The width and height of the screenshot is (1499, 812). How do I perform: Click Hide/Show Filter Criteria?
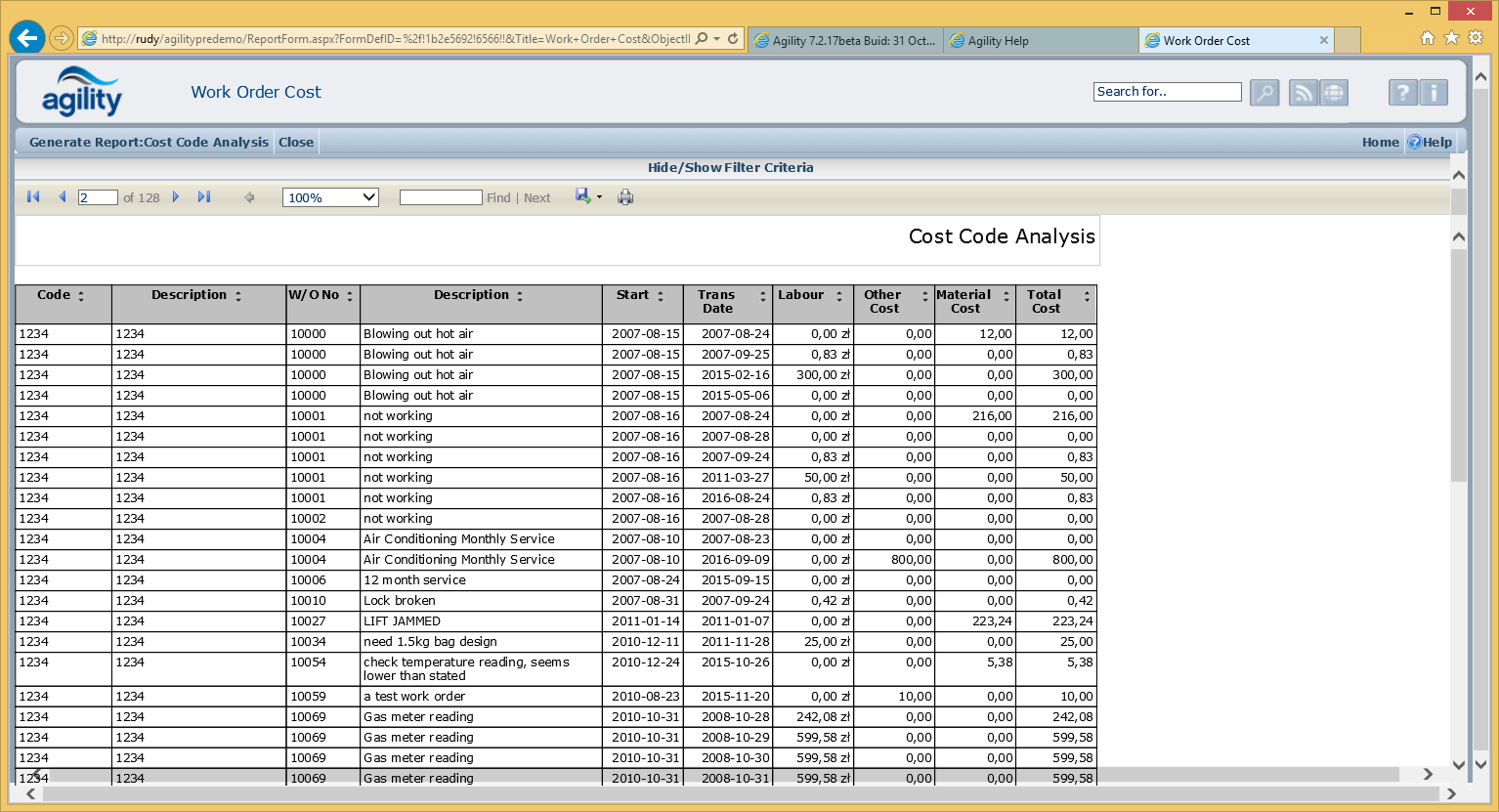(730, 168)
